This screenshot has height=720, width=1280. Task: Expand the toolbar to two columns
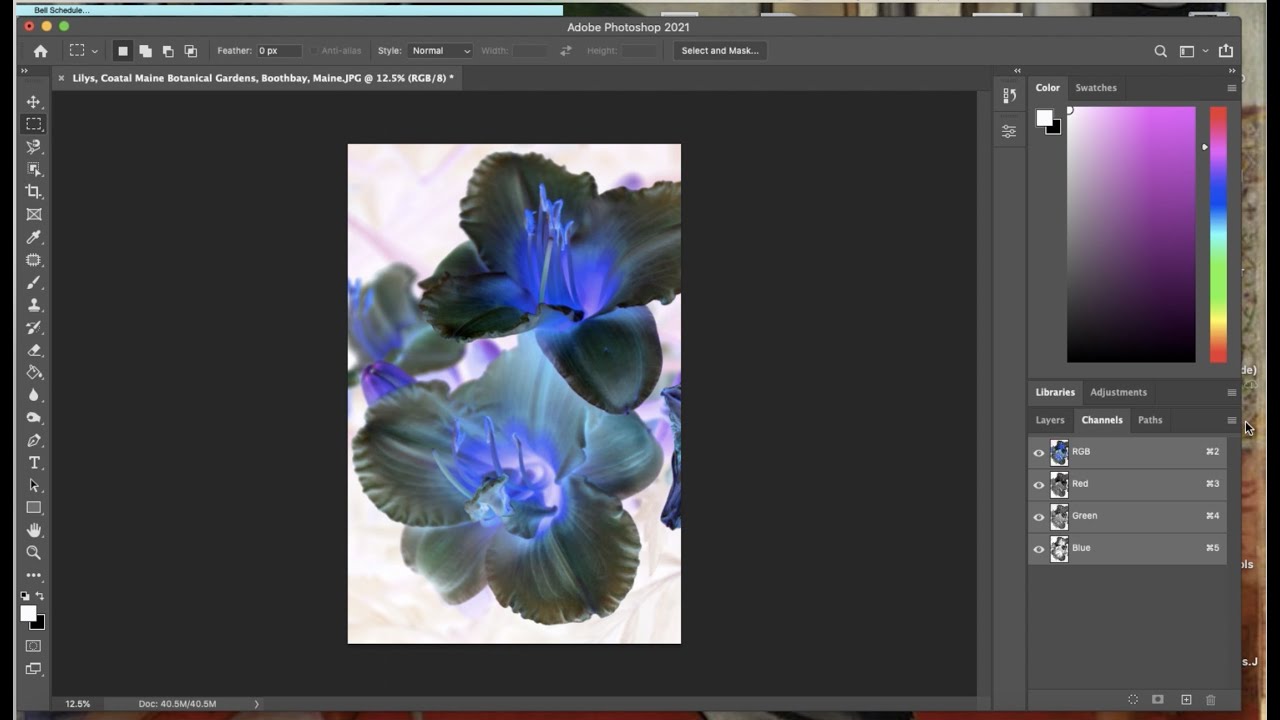click(24, 71)
